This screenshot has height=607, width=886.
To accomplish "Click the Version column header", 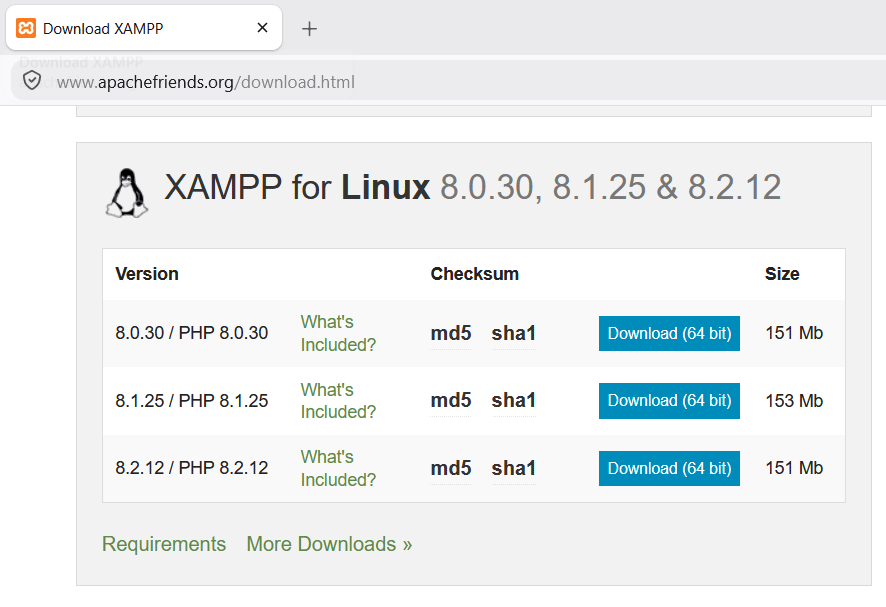I will pos(147,274).
